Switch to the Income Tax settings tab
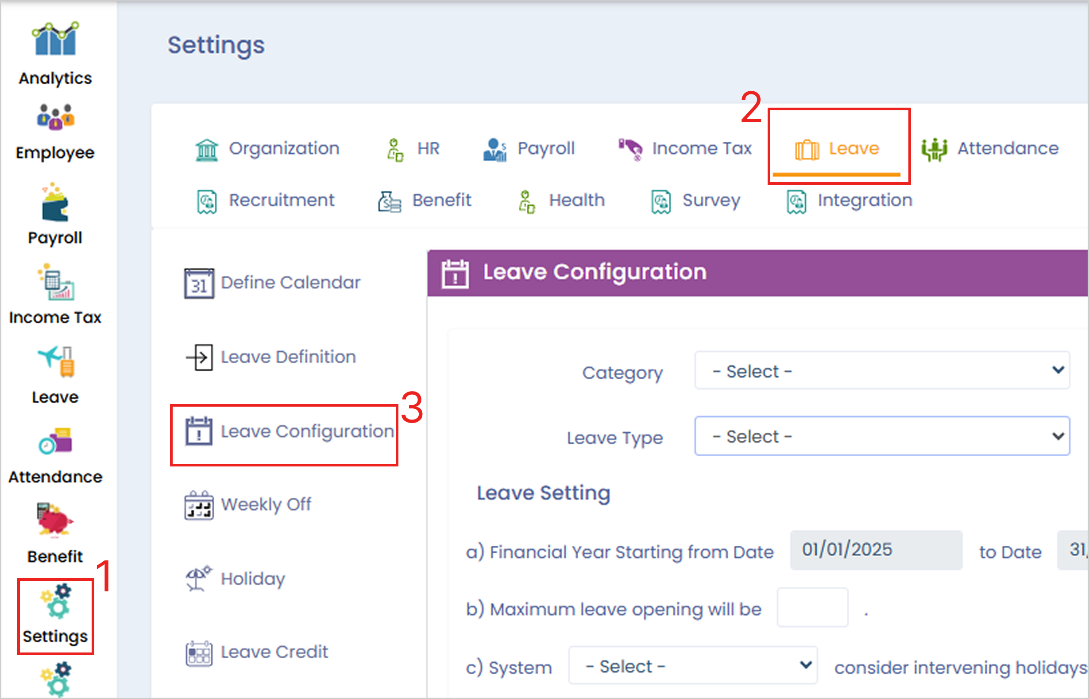Screen dimensions: 1089x699 coord(685,149)
